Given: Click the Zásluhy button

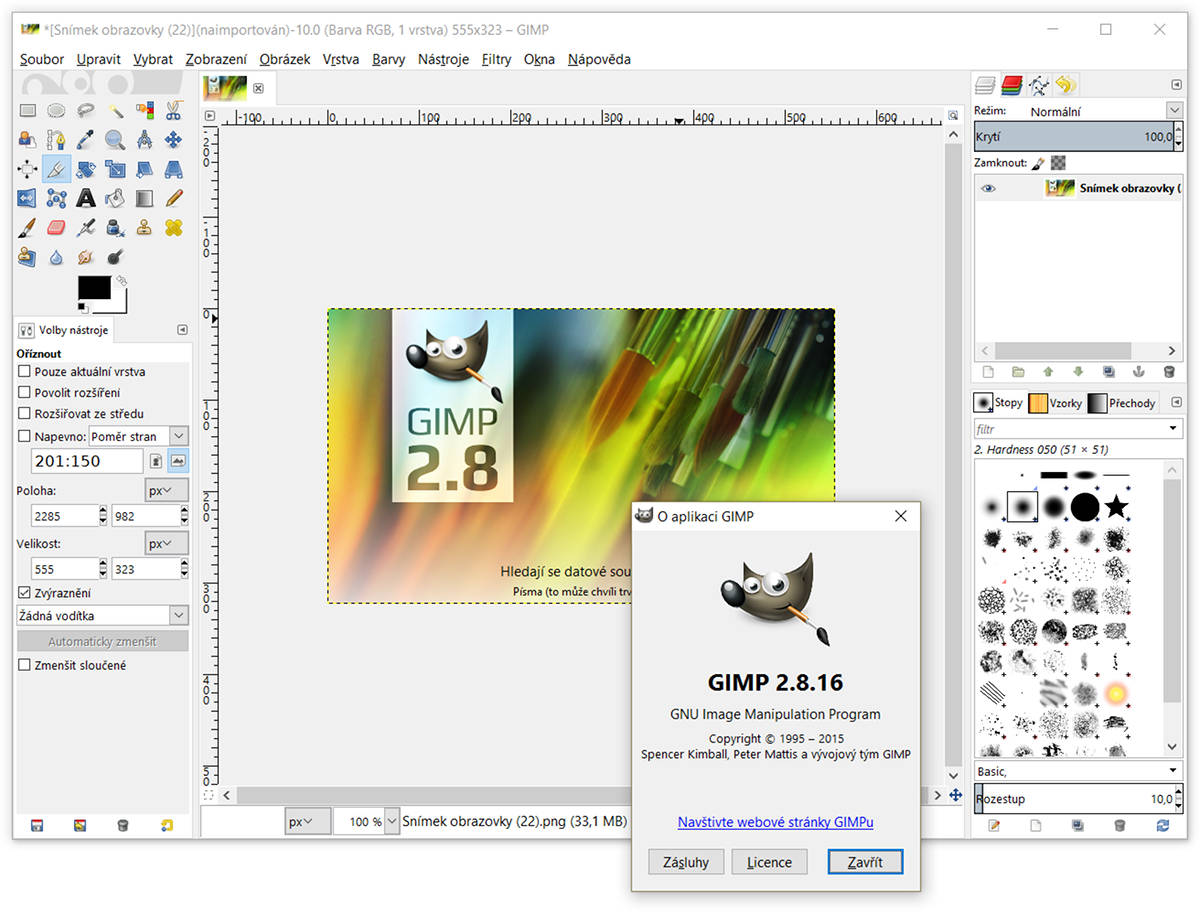Looking at the screenshot, I should click(x=686, y=862).
